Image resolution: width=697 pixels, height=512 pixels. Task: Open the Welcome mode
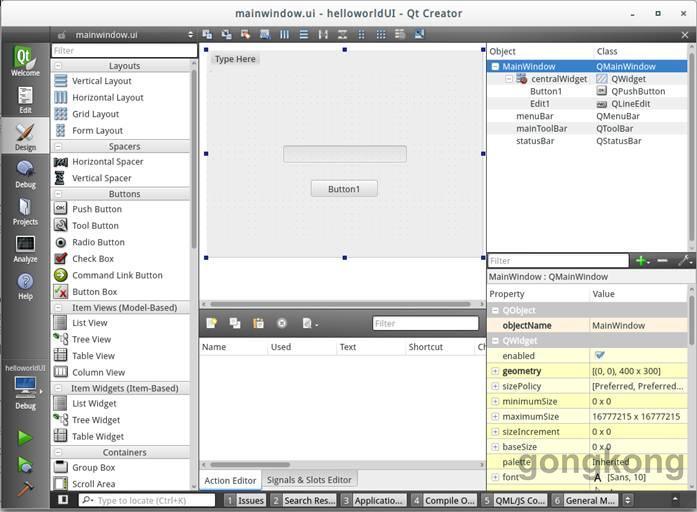(25, 61)
